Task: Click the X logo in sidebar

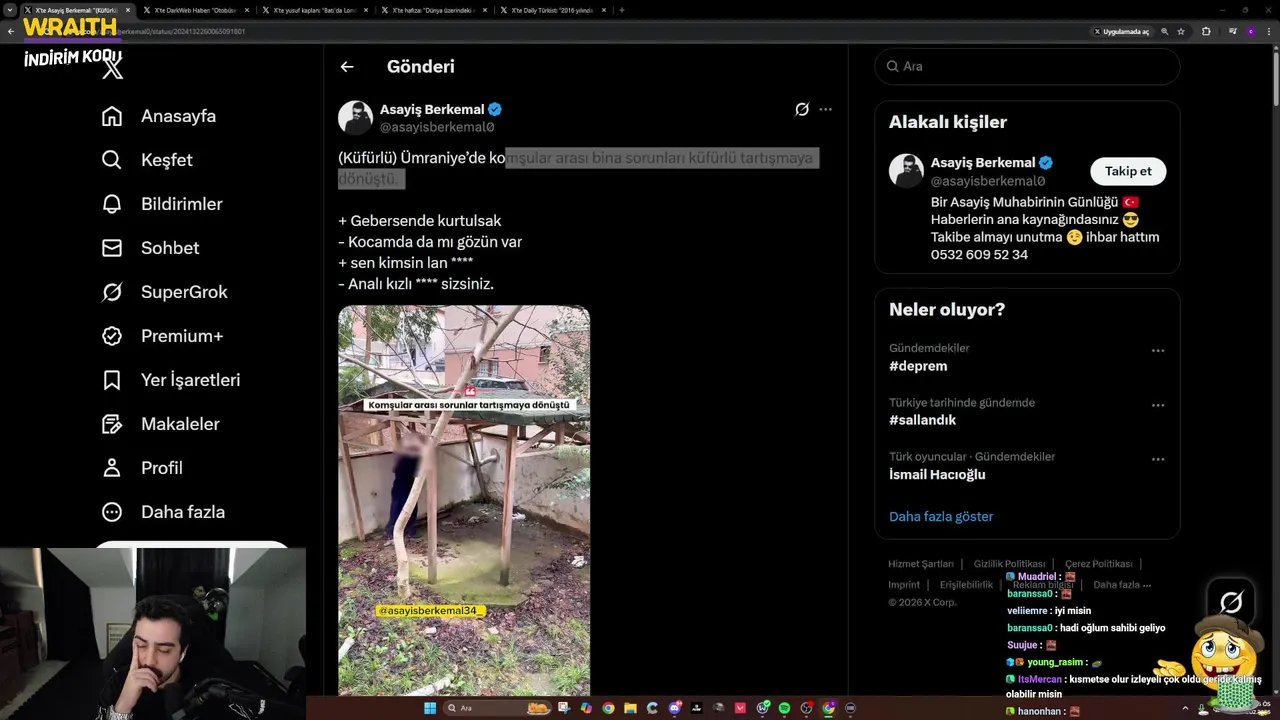Action: [x=112, y=69]
